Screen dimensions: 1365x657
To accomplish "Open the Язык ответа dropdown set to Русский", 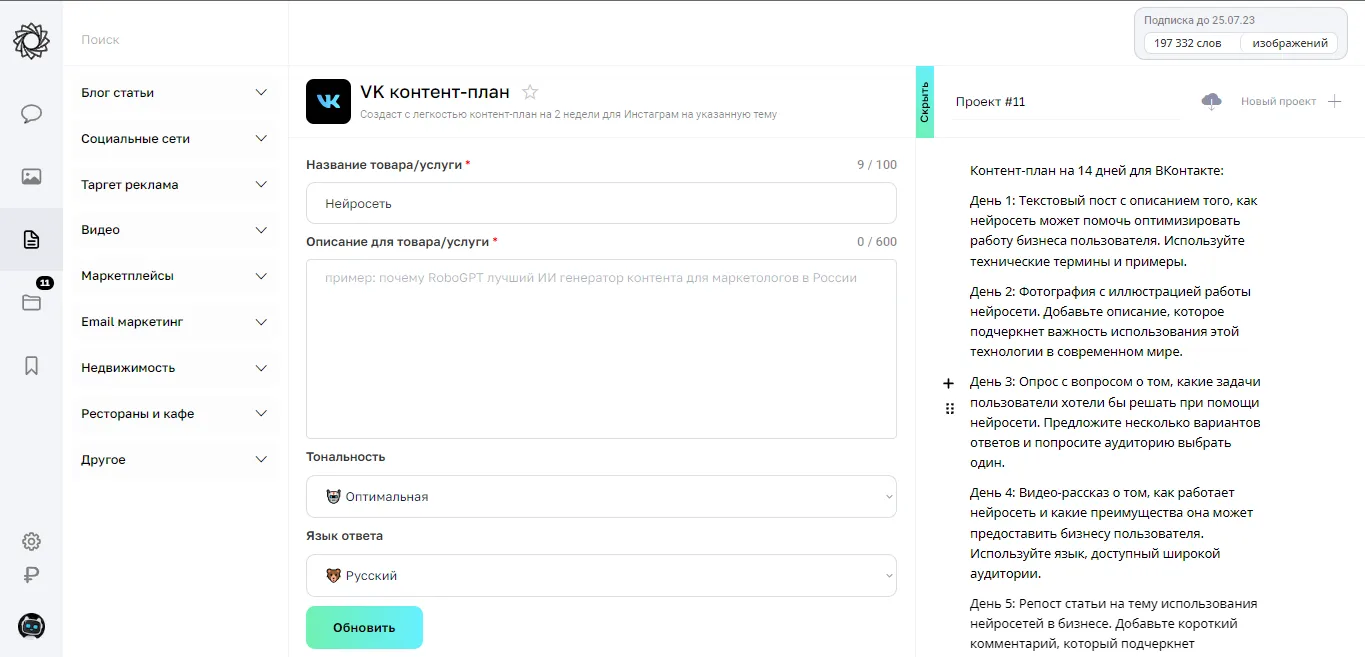I will [601, 576].
